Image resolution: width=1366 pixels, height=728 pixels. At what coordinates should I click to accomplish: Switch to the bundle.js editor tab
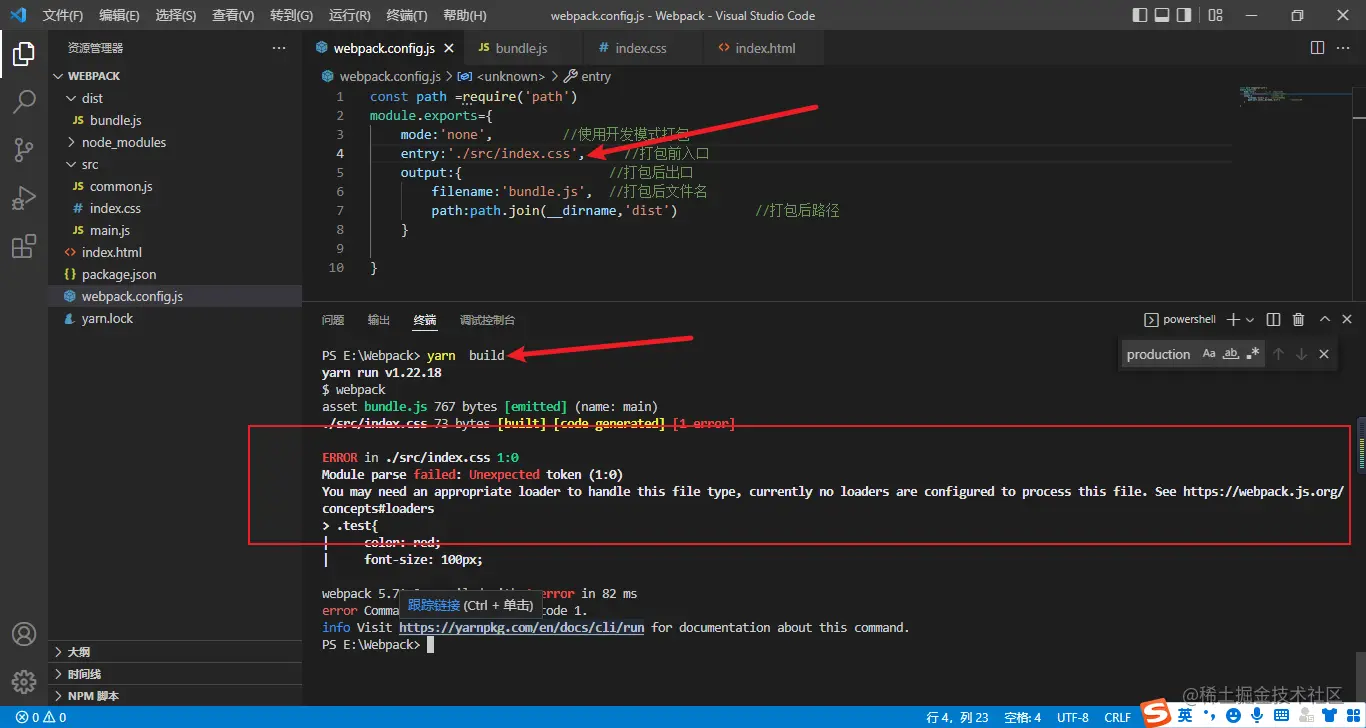521,48
